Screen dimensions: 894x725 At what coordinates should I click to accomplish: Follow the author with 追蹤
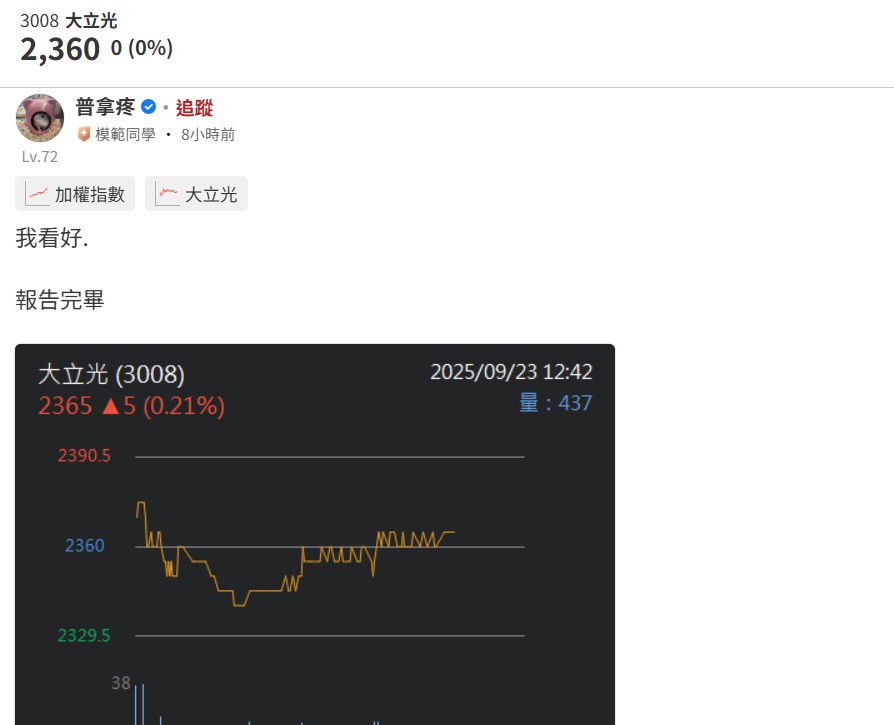pyautogui.click(x=194, y=107)
